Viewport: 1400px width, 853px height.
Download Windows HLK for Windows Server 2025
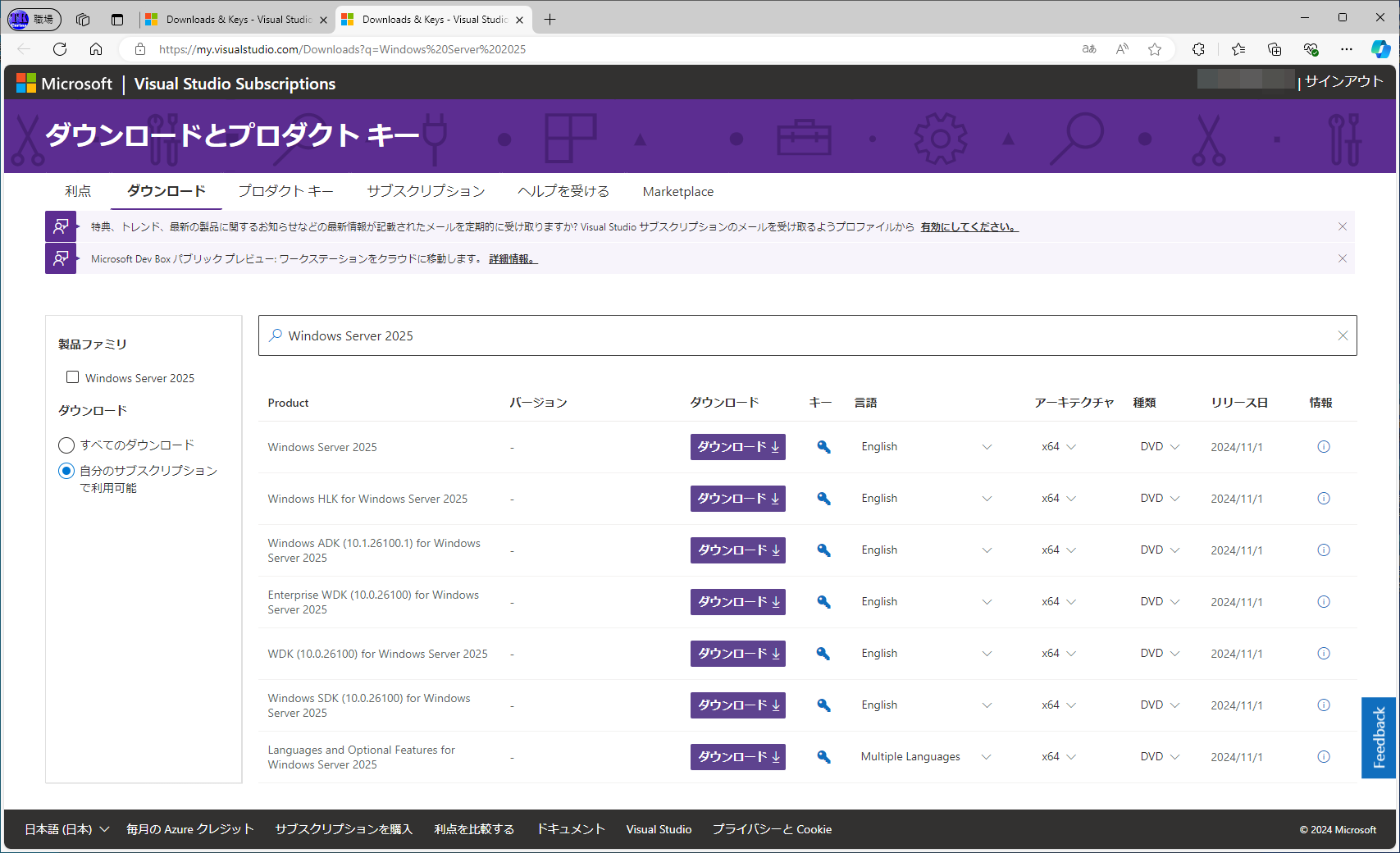[x=738, y=499]
